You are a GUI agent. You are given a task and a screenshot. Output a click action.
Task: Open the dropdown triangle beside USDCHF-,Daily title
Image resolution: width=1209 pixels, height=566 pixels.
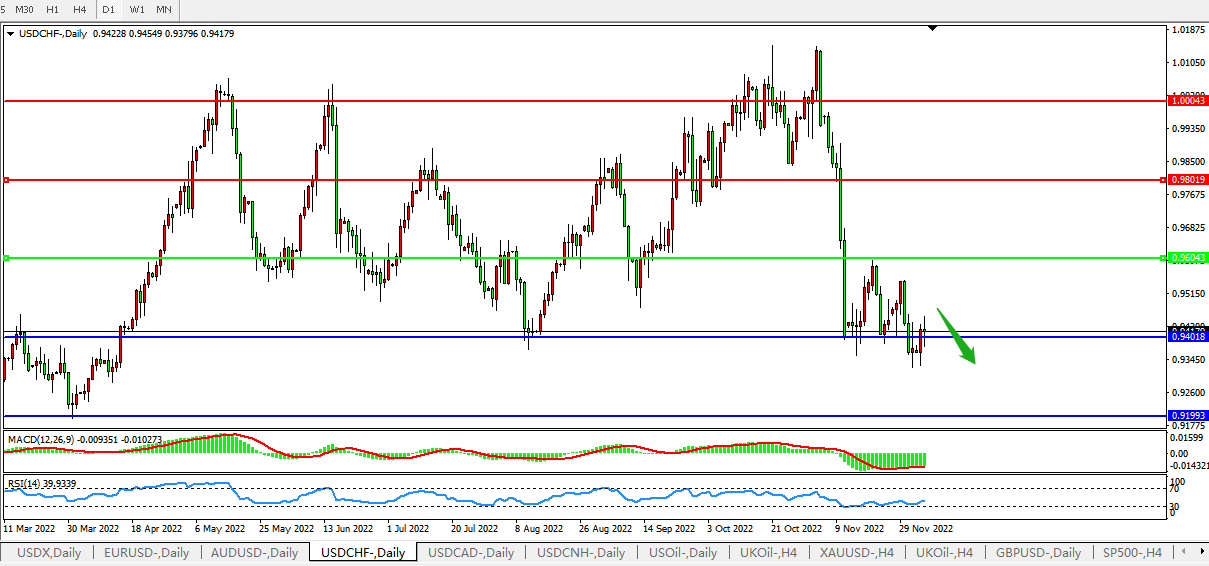[10, 34]
